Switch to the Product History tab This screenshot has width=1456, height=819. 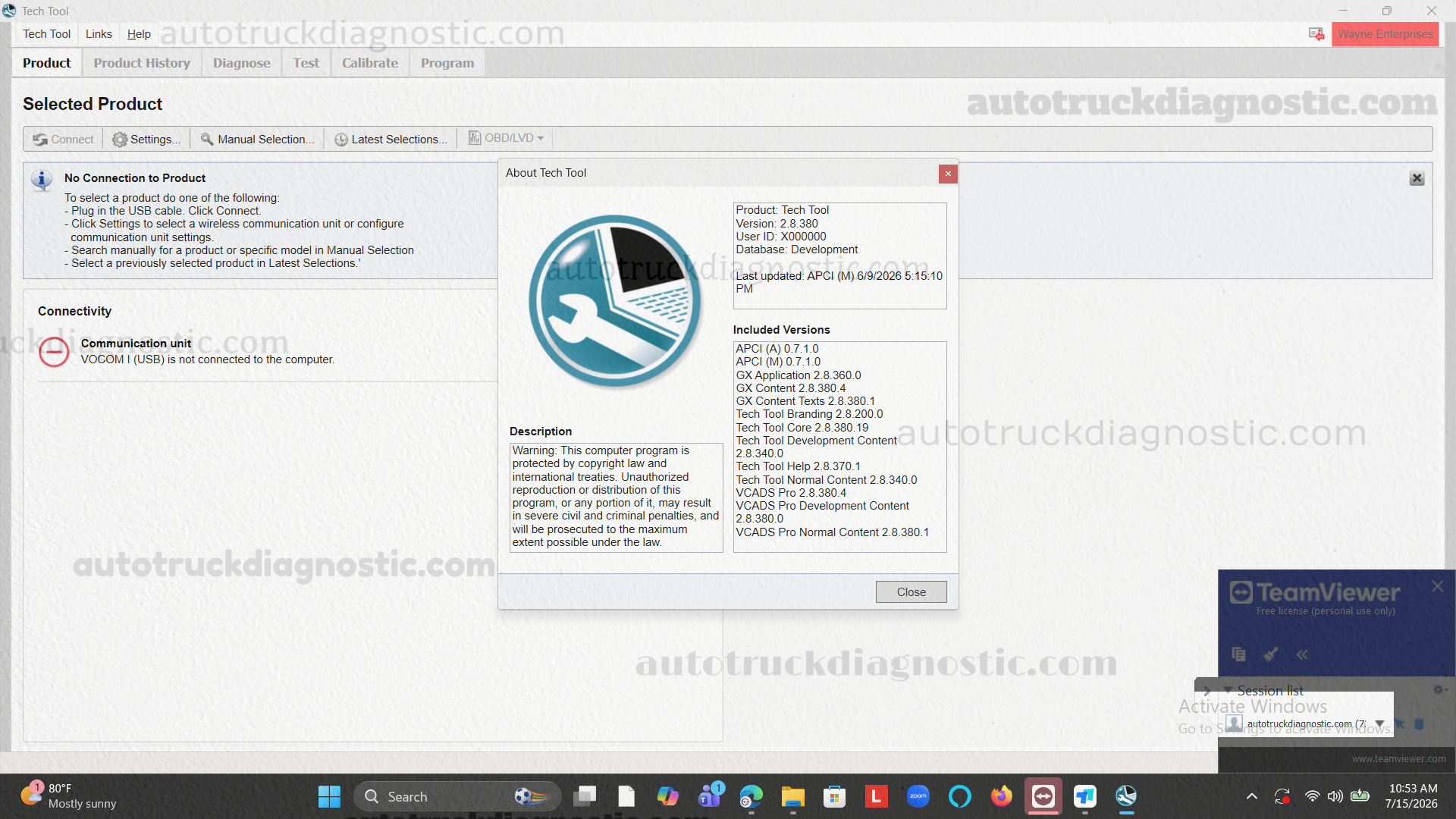point(142,63)
